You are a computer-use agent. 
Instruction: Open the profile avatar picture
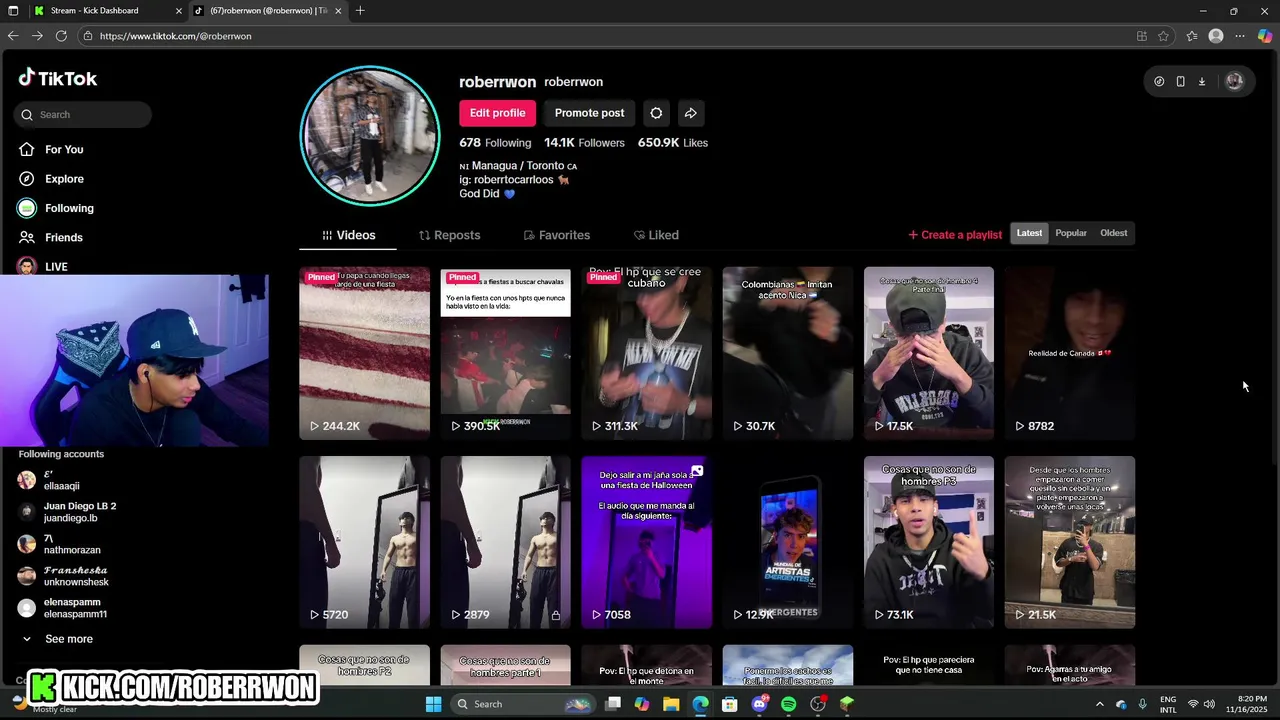click(370, 136)
